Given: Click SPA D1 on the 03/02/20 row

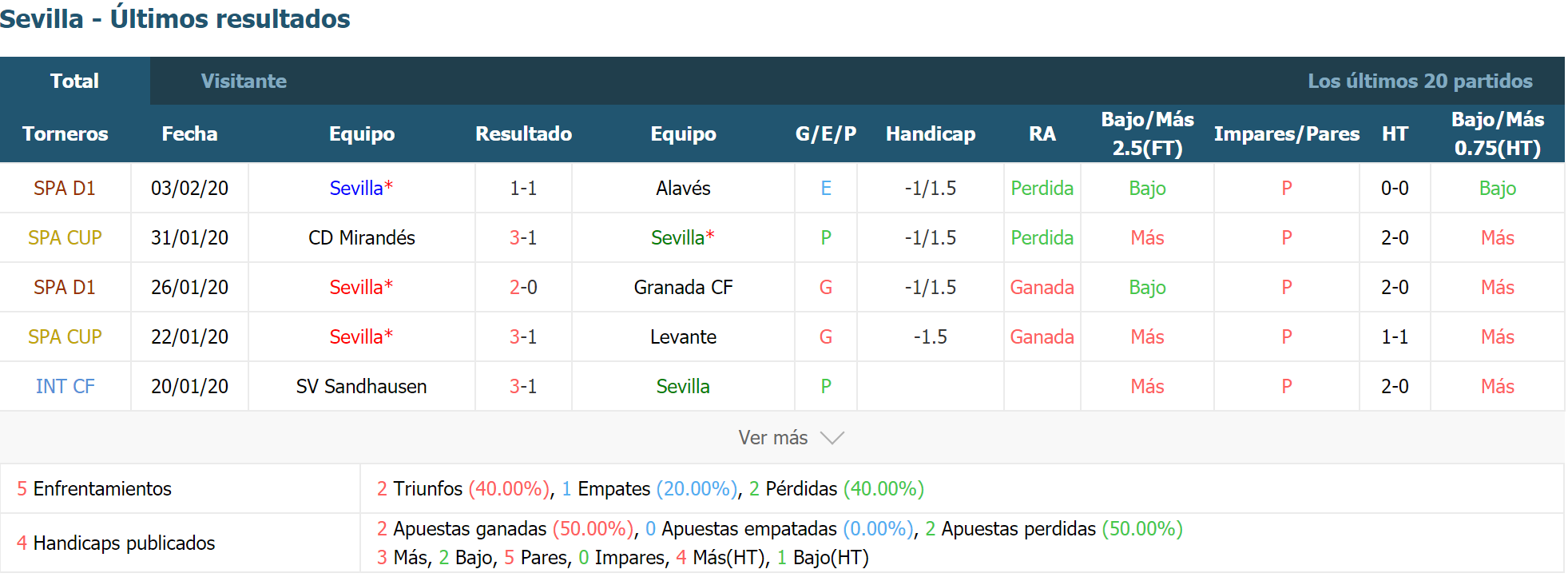Looking at the screenshot, I should [x=65, y=188].
